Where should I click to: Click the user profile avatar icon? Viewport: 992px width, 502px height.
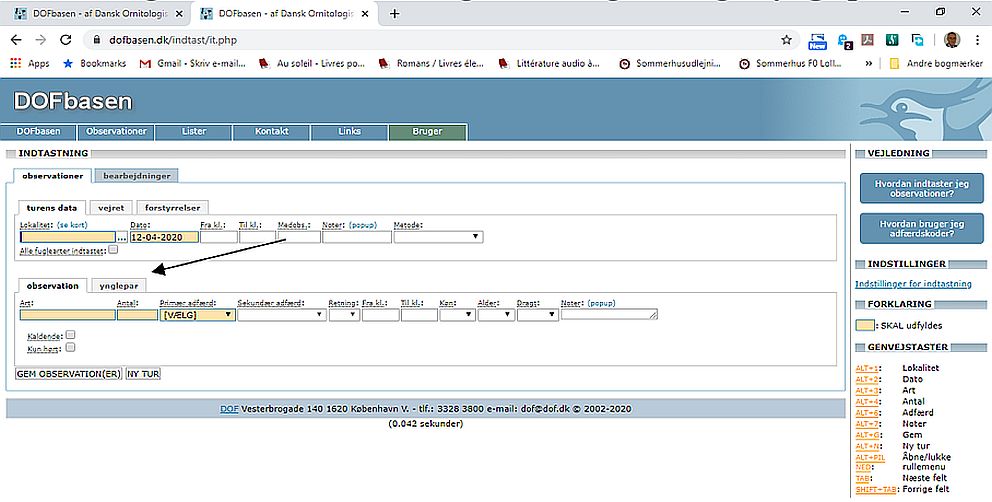[x=952, y=40]
